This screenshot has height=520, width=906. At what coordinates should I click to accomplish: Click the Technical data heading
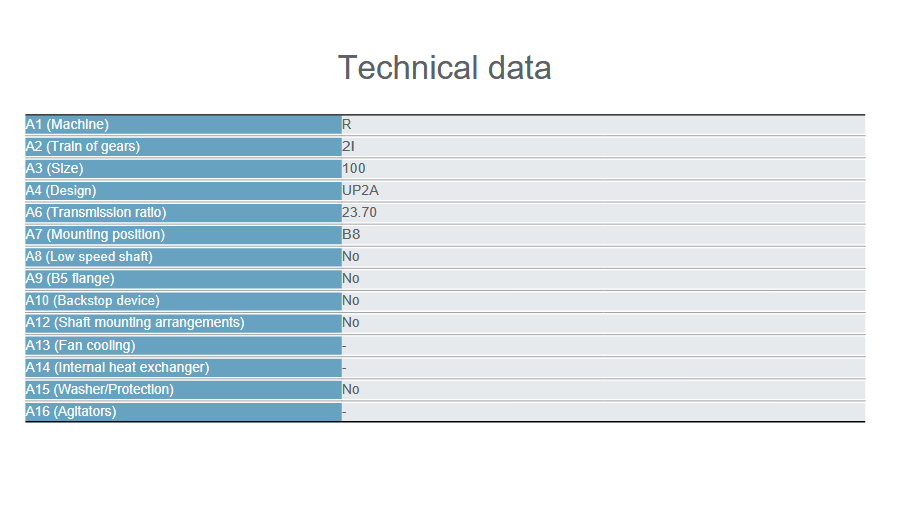tap(444, 68)
